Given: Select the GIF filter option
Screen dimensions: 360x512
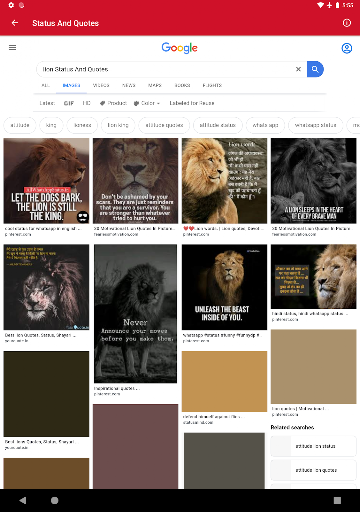Looking at the screenshot, I should coord(69,103).
